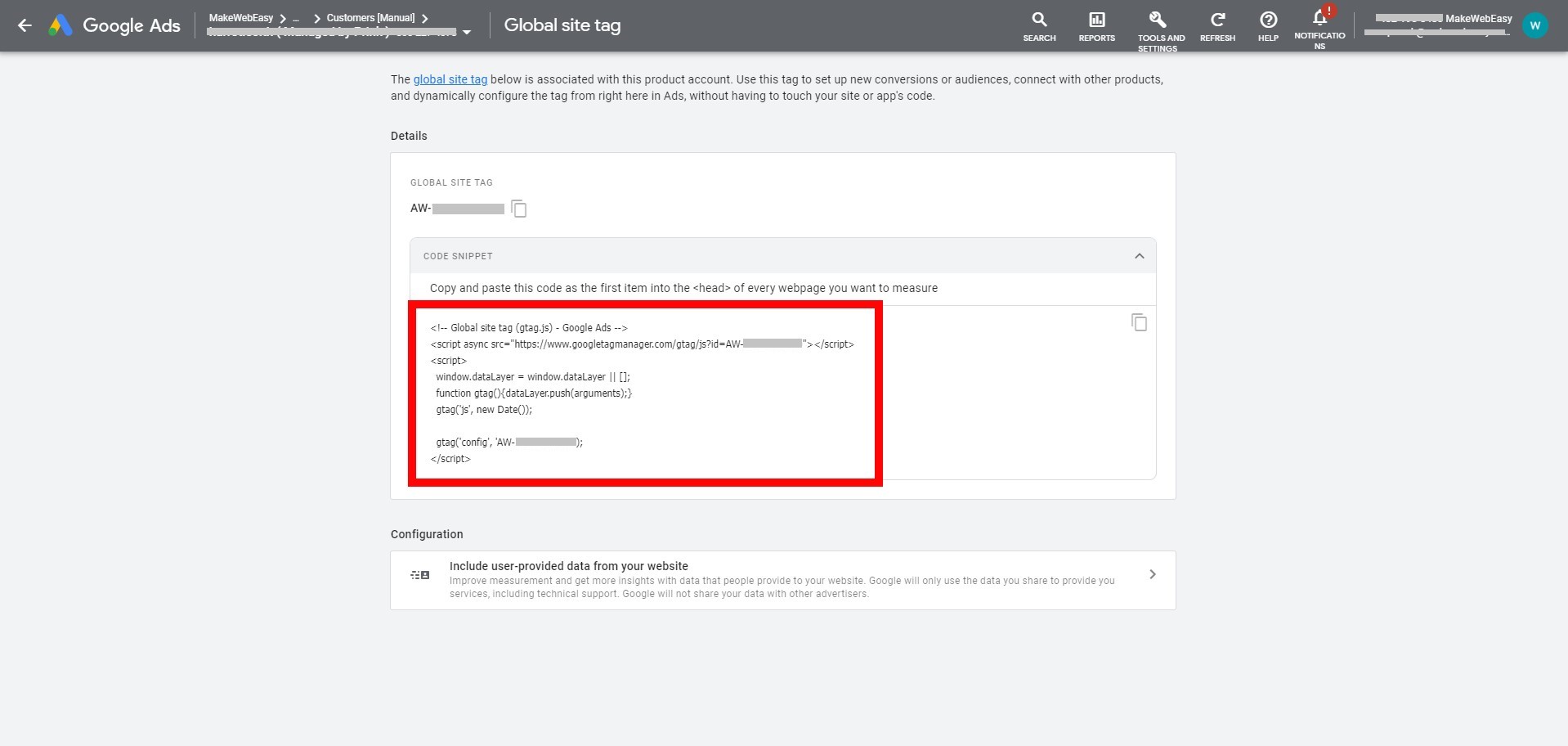Click the Google Ads logo
The height and width of the screenshot is (746, 1568).
pos(114,25)
